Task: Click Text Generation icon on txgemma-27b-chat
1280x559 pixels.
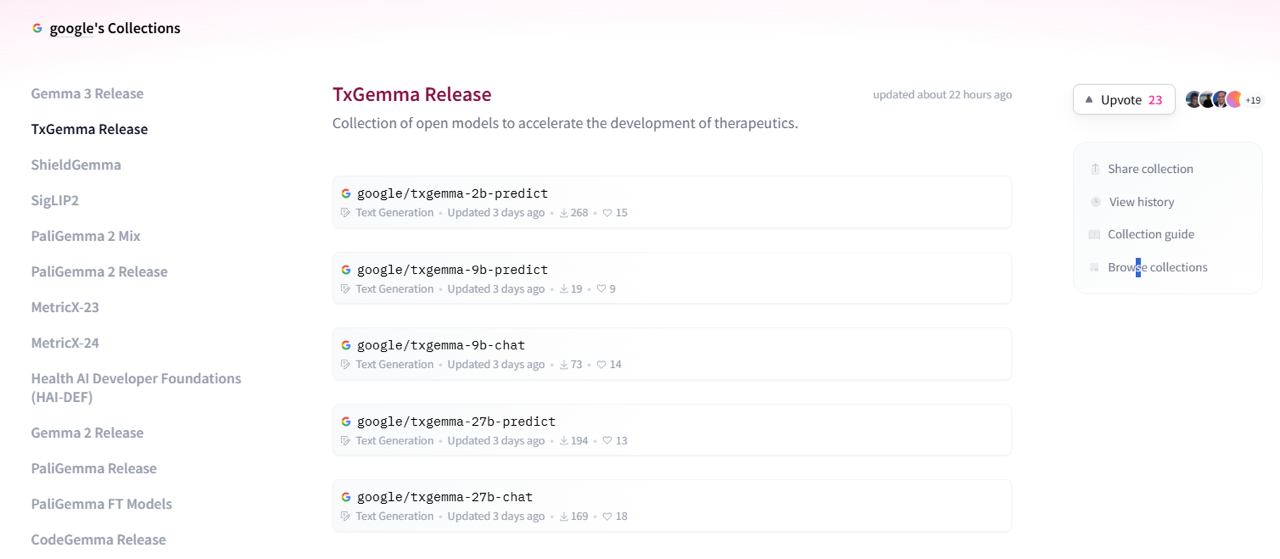Action: click(346, 517)
